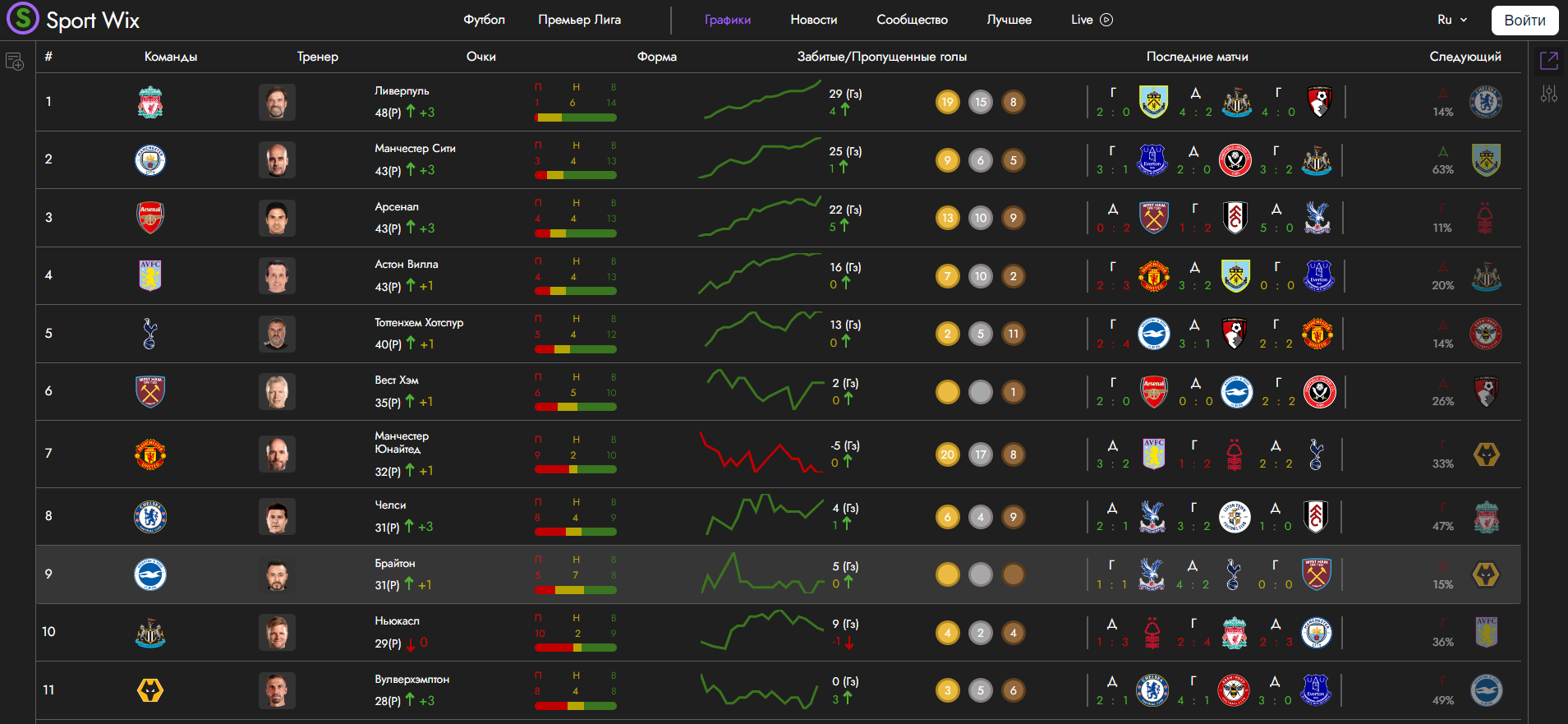Click the external share icon at top right

click(x=1549, y=60)
